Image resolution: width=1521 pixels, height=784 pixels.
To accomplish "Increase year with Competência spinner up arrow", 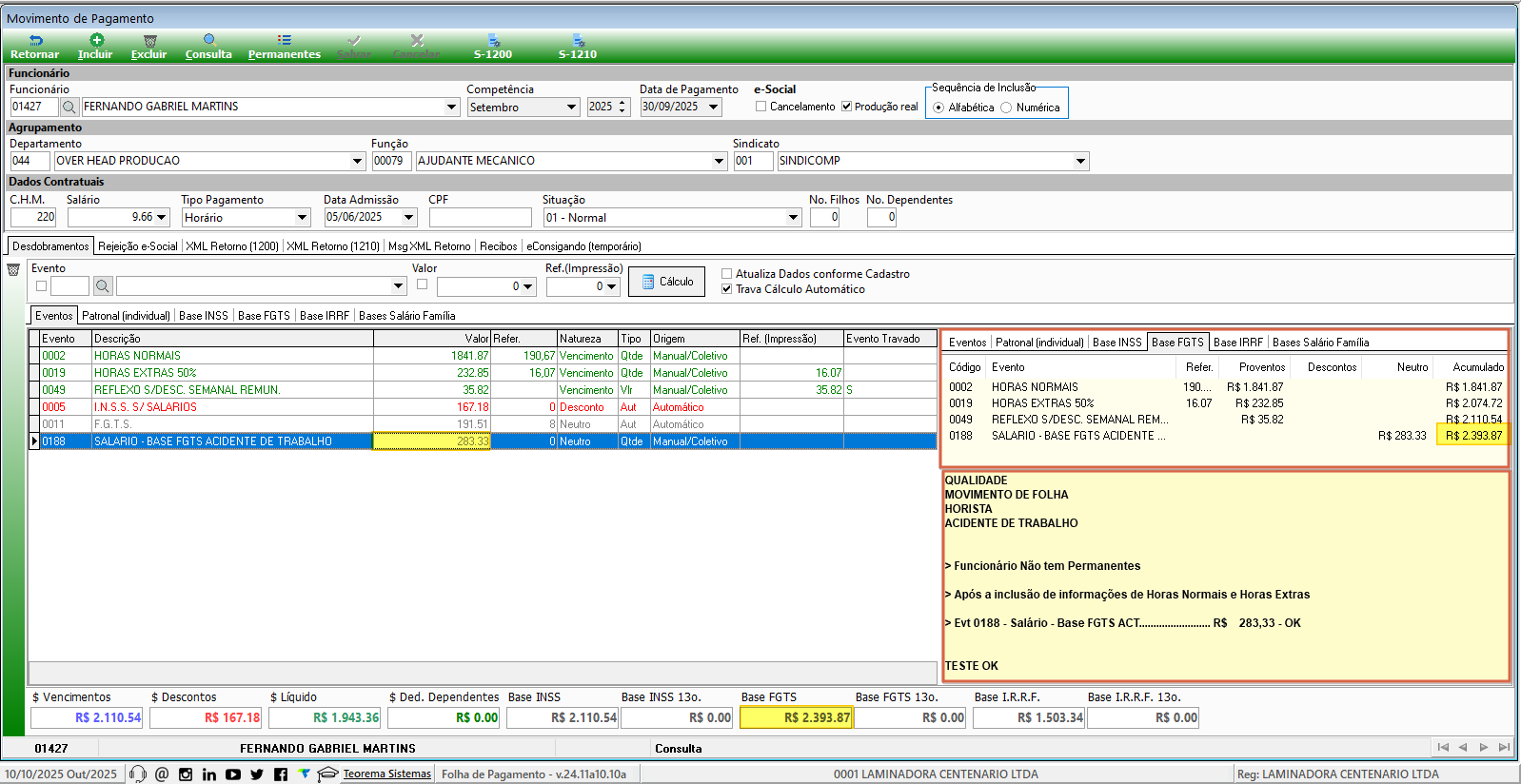I will [x=622, y=103].
